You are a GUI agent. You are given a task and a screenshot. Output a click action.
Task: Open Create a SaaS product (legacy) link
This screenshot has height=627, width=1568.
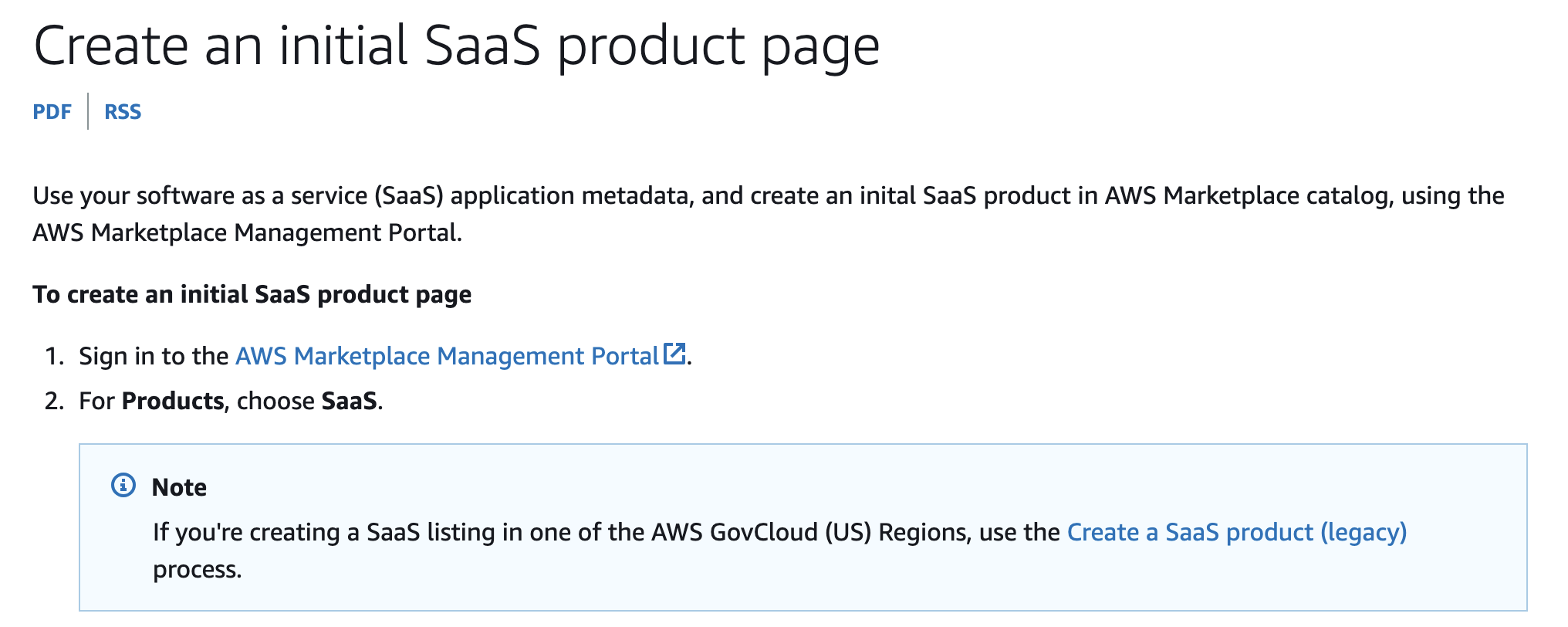[1236, 532]
